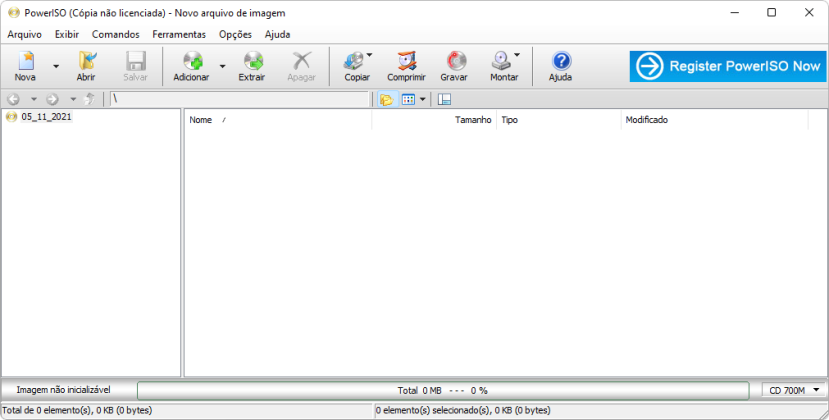829x420 pixels.
Task: Click the Montar drive icon
Action: [501, 61]
